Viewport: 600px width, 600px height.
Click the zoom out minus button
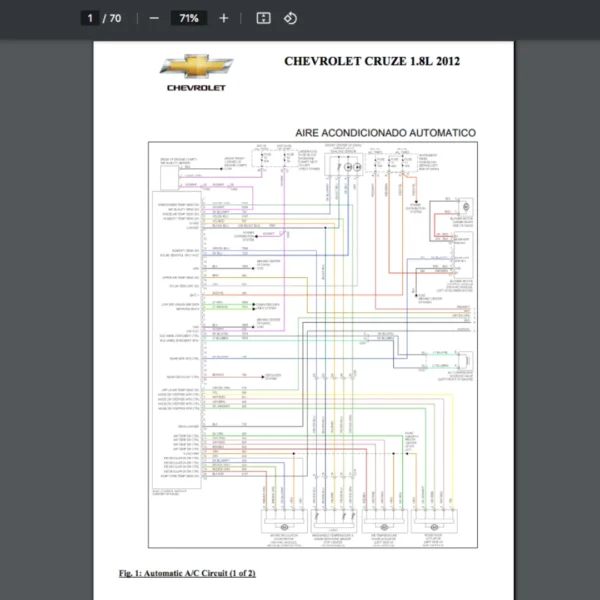(154, 18)
